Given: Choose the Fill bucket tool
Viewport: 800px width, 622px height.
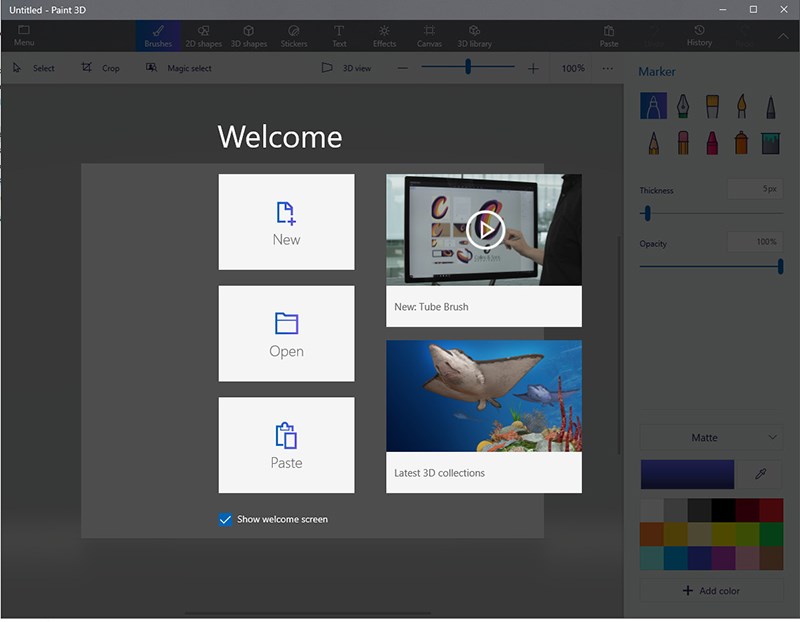Looking at the screenshot, I should pos(770,142).
